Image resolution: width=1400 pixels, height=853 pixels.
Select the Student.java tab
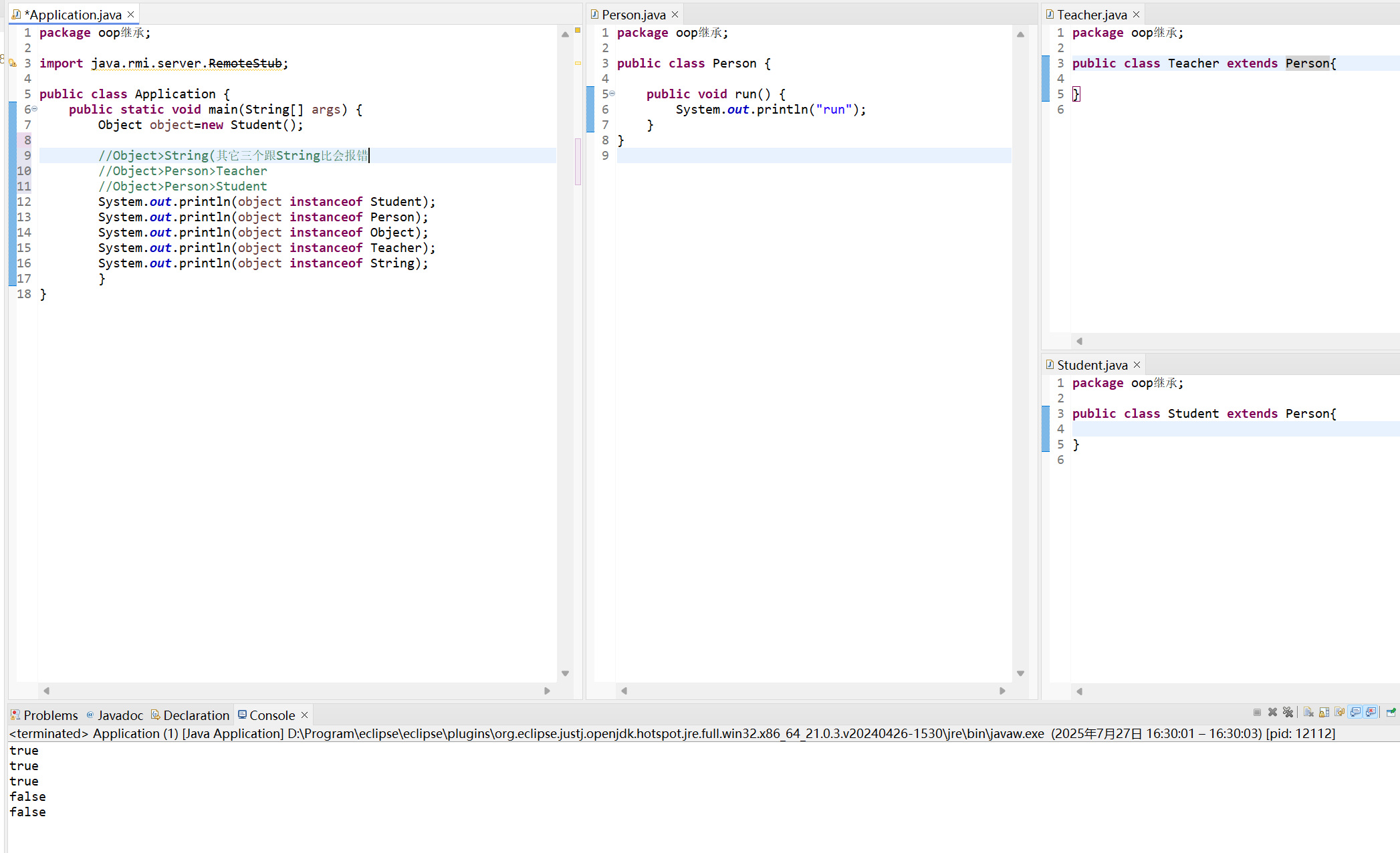[1092, 365]
